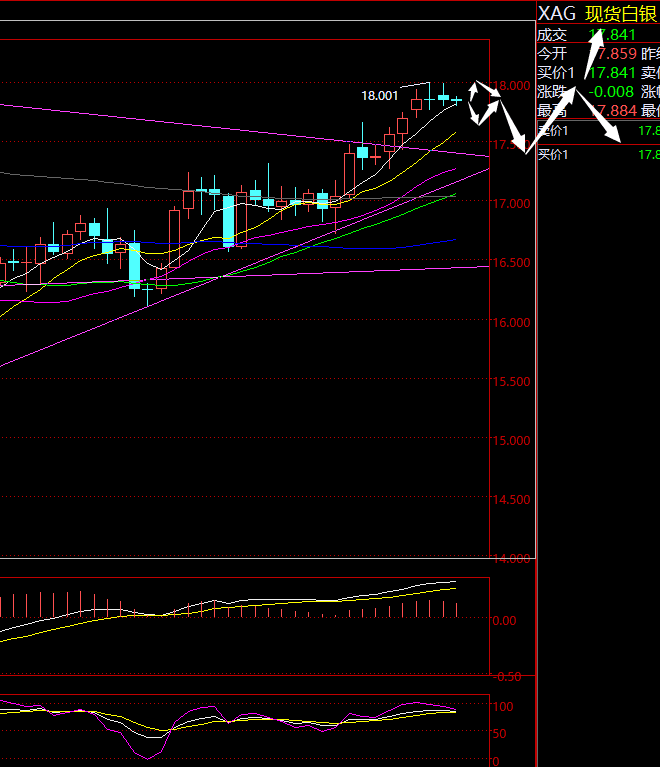Click the 16.000 price axis label

511,322
